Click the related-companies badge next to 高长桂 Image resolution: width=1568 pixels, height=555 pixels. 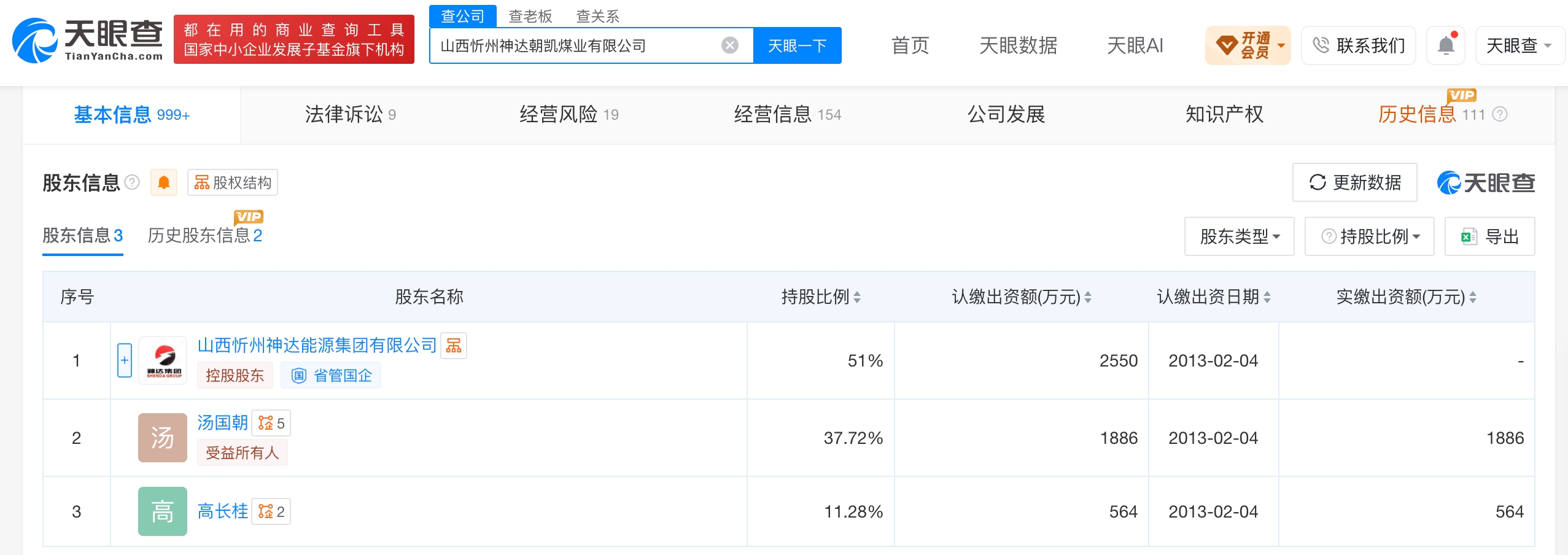[x=271, y=511]
